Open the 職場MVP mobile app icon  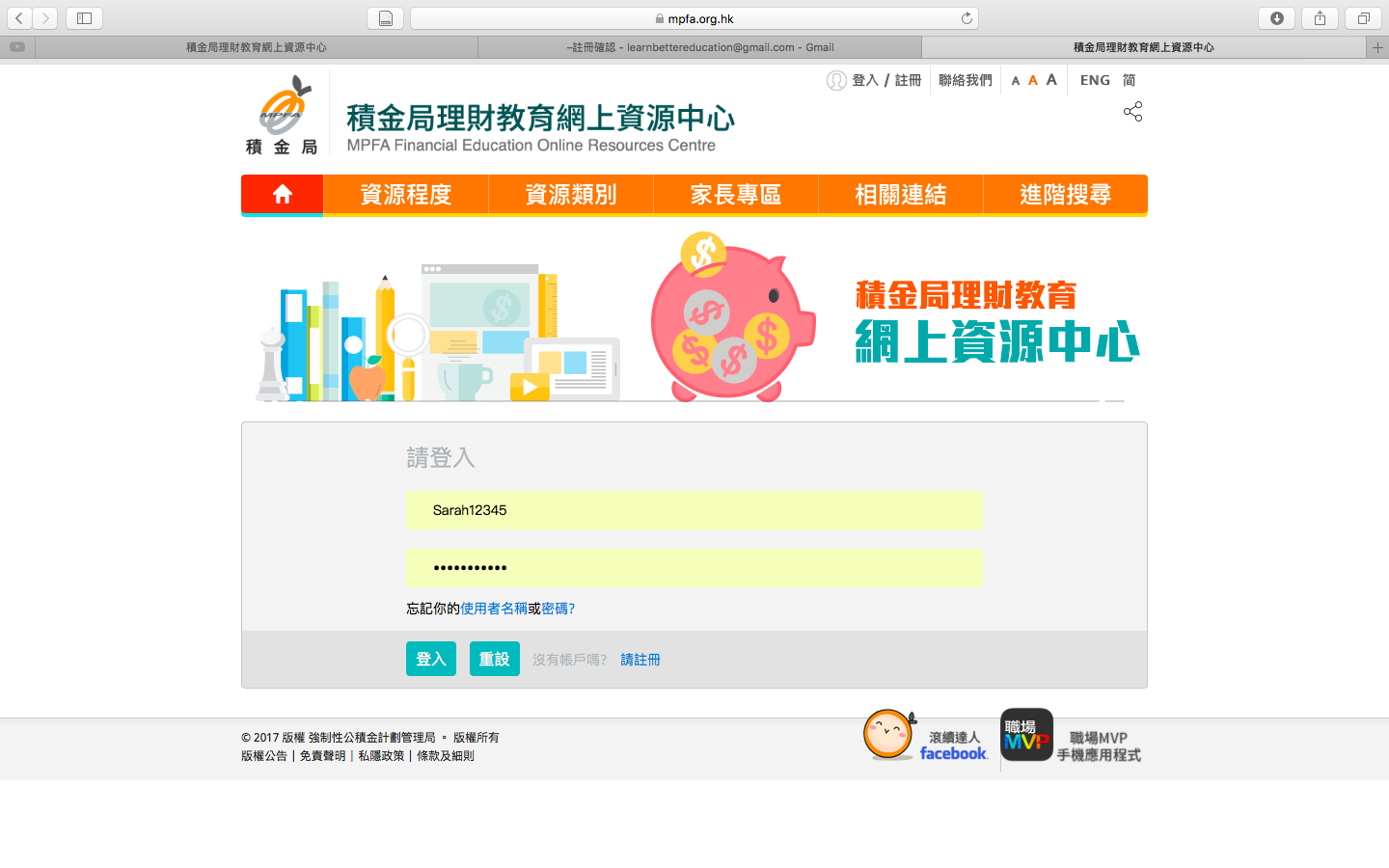tap(1026, 736)
